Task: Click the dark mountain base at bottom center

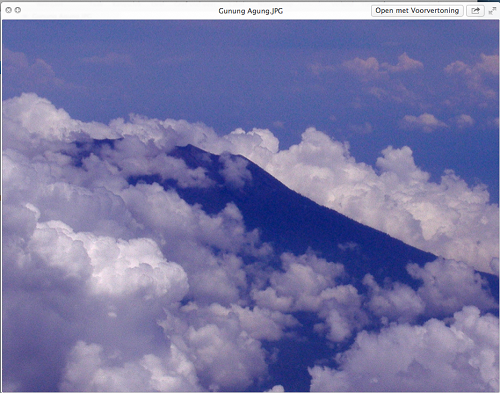Action: [x=287, y=360]
